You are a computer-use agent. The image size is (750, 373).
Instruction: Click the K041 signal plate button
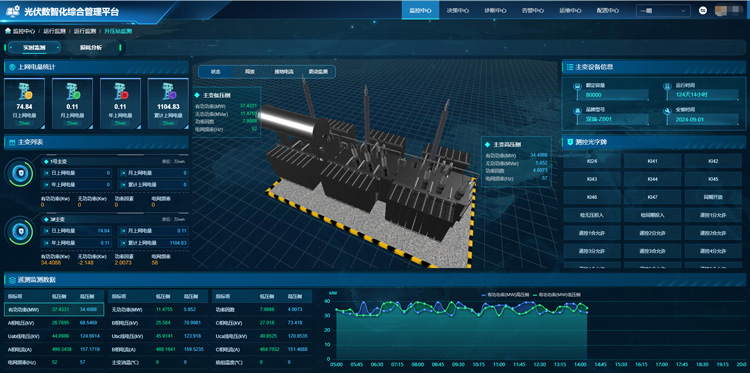pos(652,161)
